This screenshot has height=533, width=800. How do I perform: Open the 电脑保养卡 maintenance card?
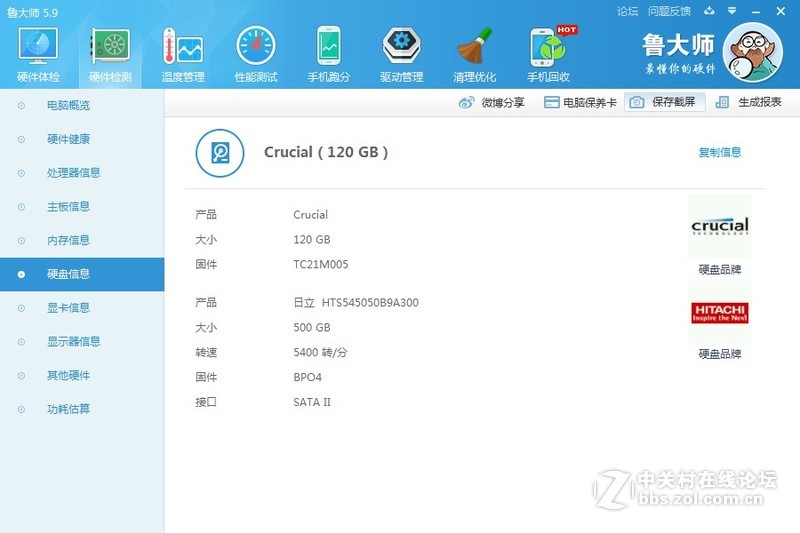click(580, 103)
